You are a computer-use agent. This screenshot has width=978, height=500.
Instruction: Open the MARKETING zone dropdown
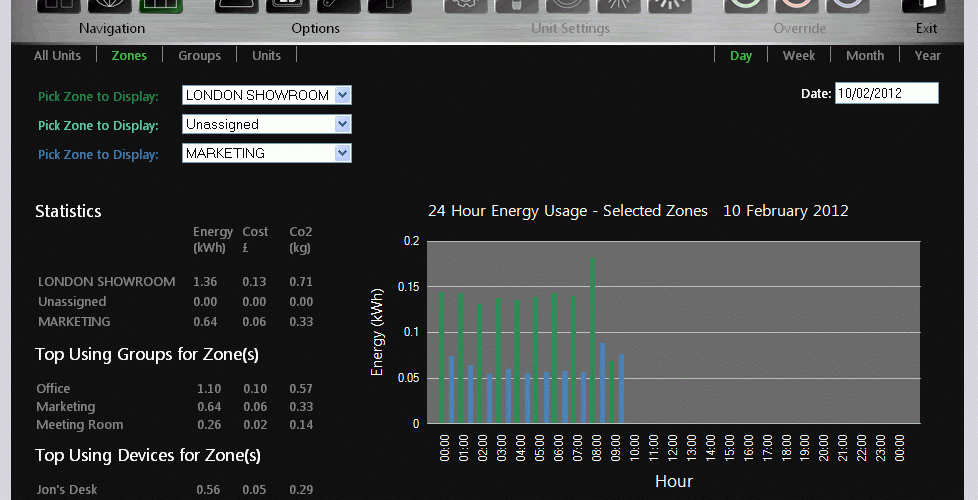(x=266, y=153)
